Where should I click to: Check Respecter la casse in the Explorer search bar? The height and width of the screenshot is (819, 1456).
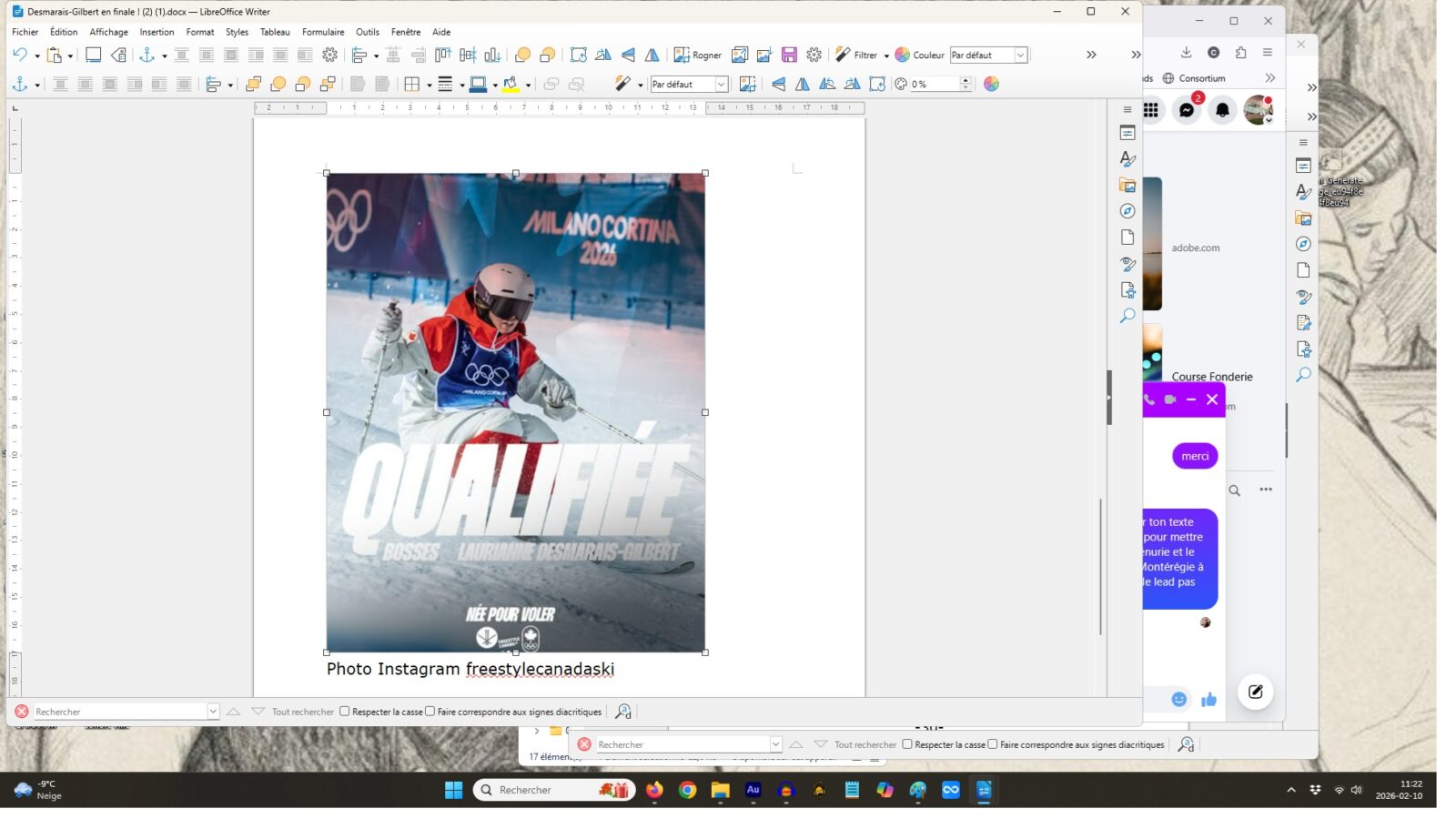point(907,744)
